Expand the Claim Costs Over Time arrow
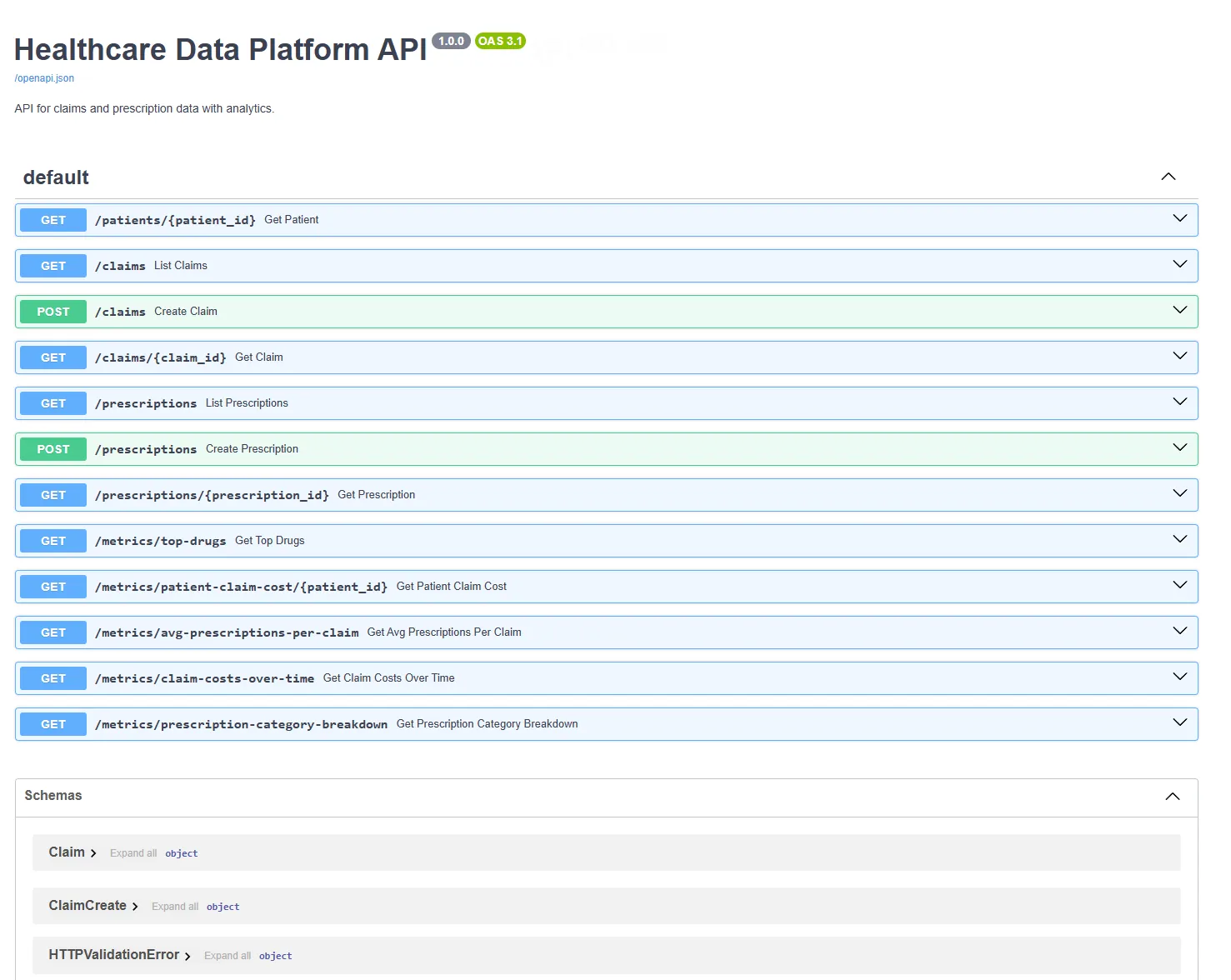 click(x=1179, y=677)
